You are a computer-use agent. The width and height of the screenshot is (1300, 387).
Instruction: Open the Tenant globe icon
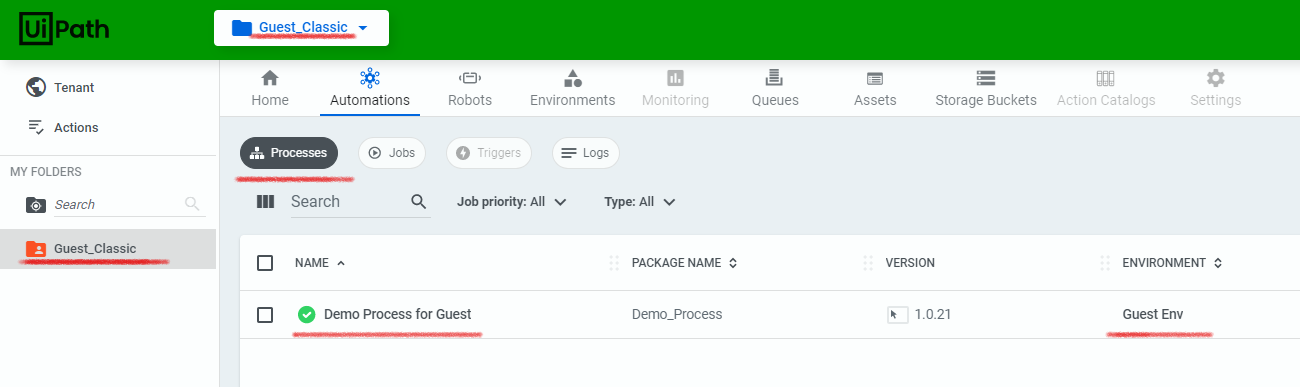coord(36,88)
